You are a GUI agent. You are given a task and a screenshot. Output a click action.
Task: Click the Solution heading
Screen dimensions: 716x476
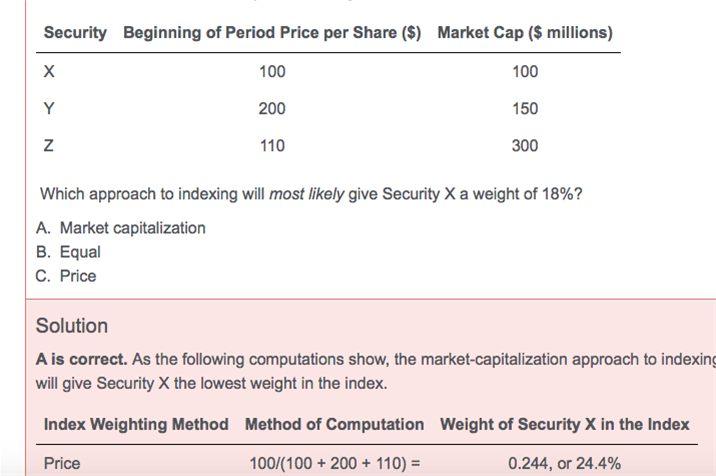click(x=72, y=326)
